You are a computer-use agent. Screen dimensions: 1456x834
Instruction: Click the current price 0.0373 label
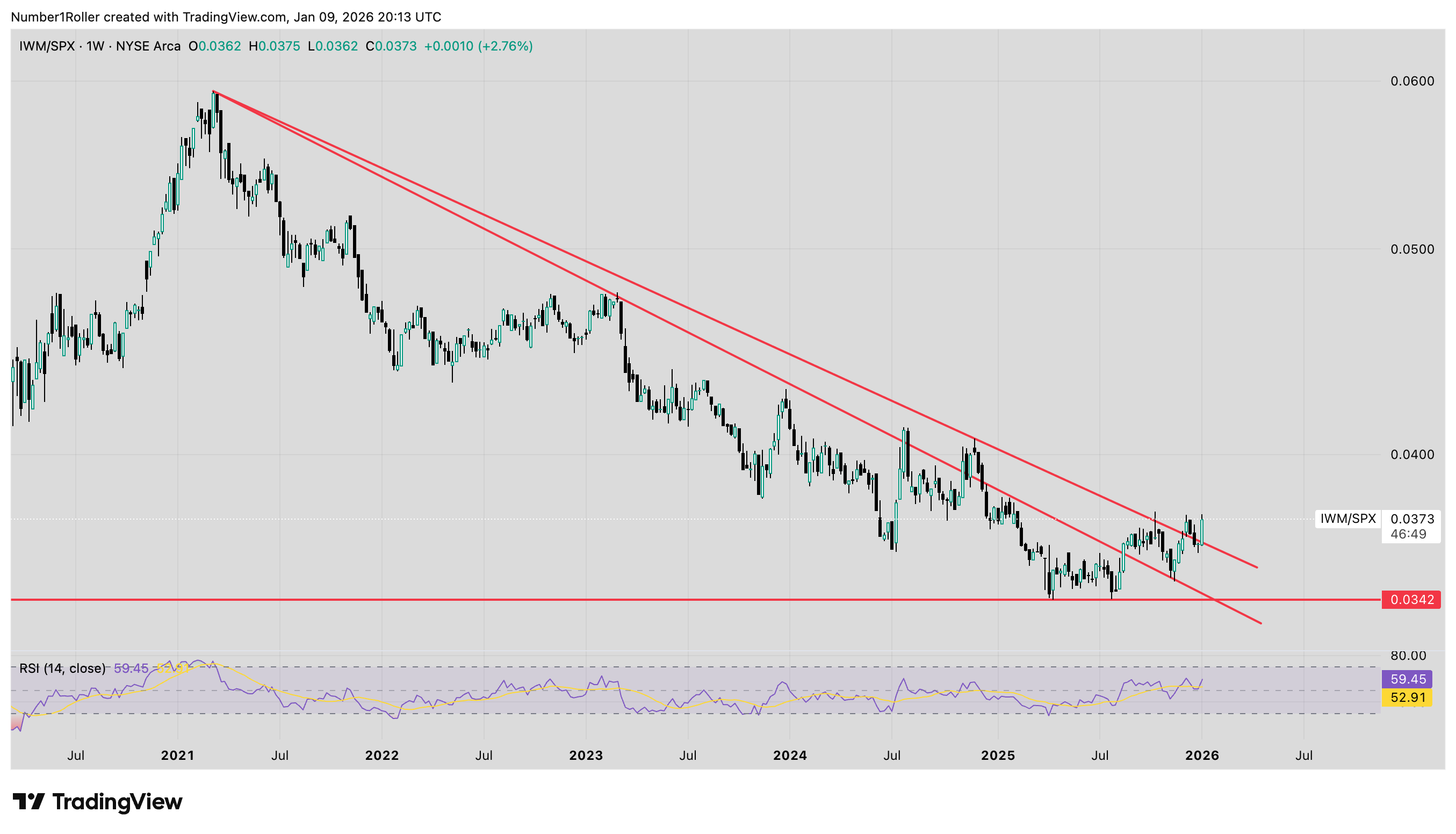click(x=1412, y=519)
